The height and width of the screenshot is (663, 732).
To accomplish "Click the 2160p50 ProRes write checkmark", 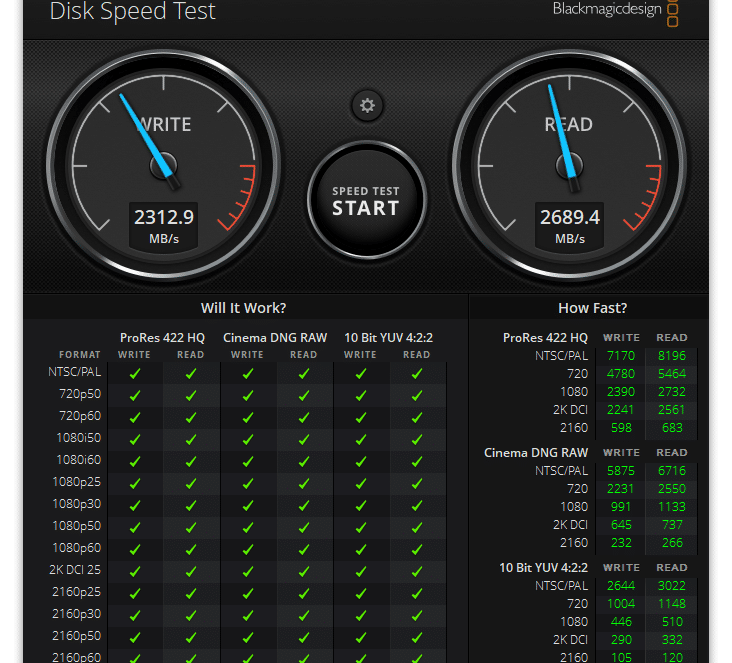I will tap(135, 637).
